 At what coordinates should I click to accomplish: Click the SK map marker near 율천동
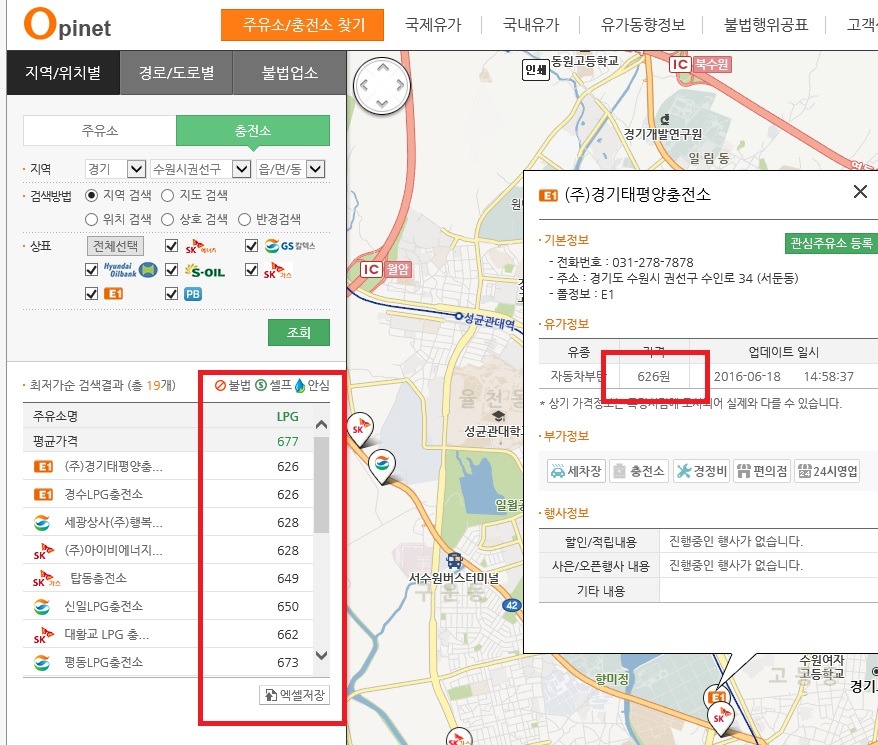tap(359, 430)
